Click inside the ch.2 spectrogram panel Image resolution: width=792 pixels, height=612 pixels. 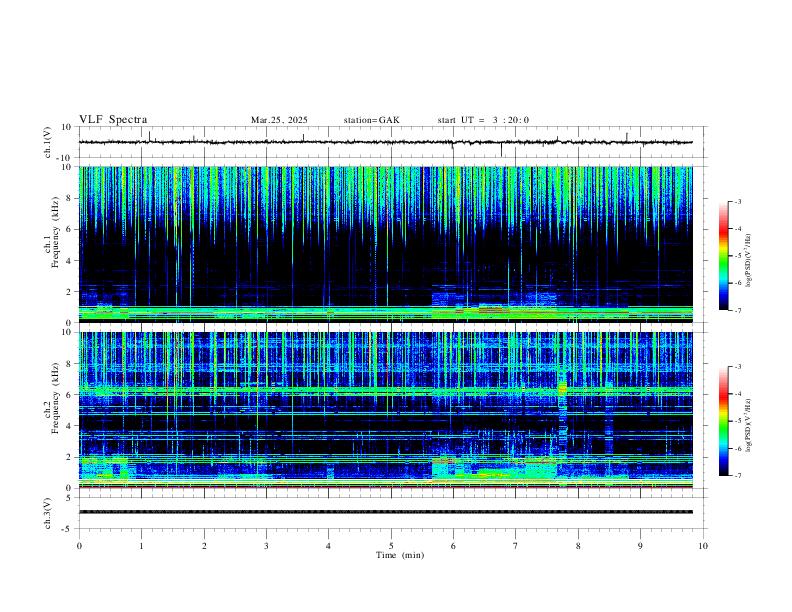coord(386,410)
